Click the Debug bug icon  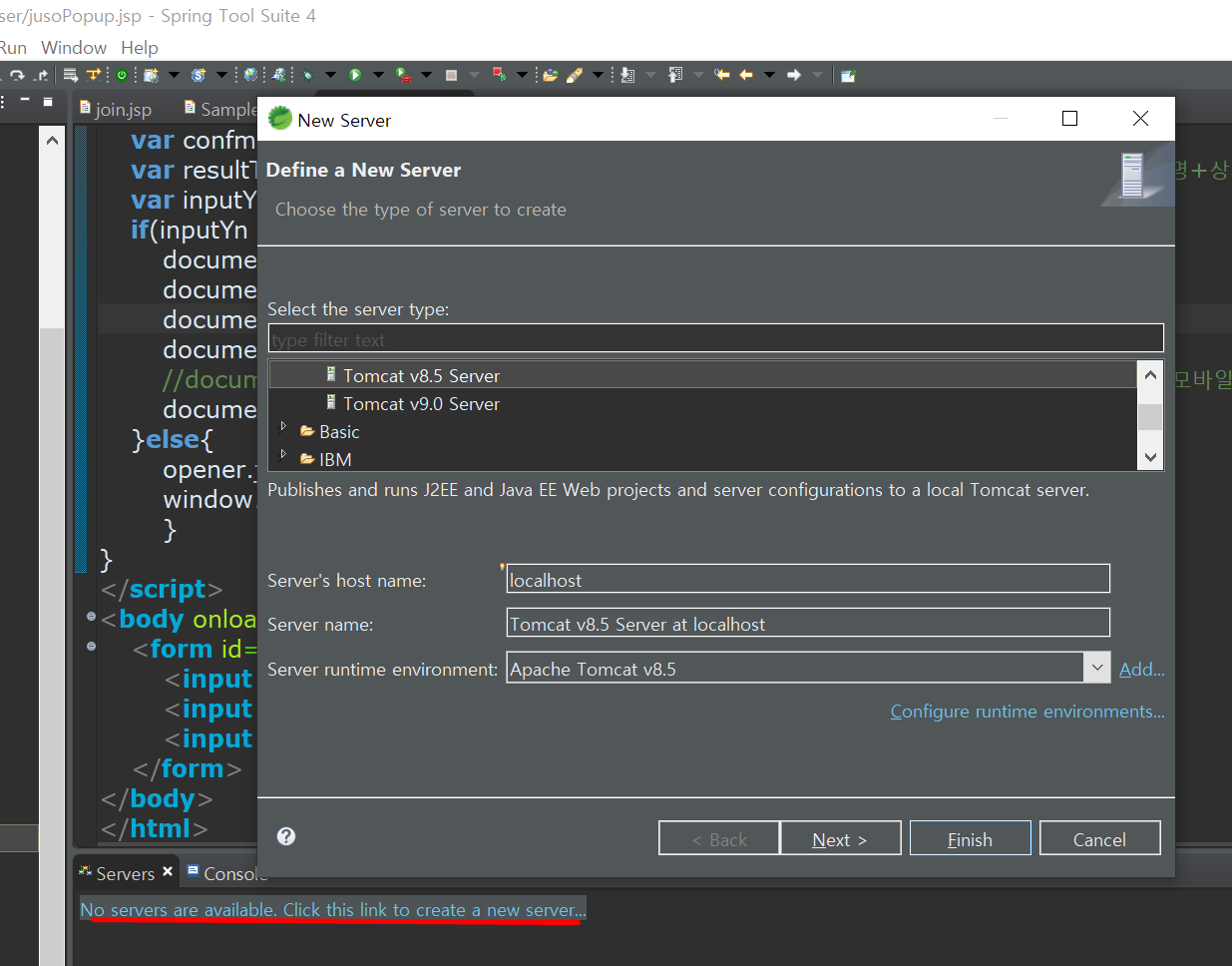(308, 75)
